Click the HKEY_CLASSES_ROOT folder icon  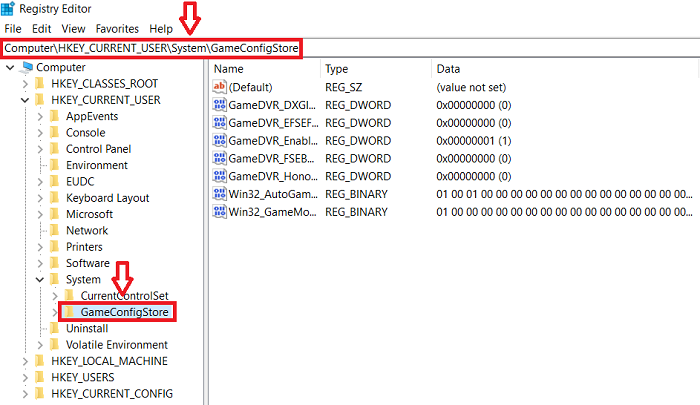pos(40,84)
